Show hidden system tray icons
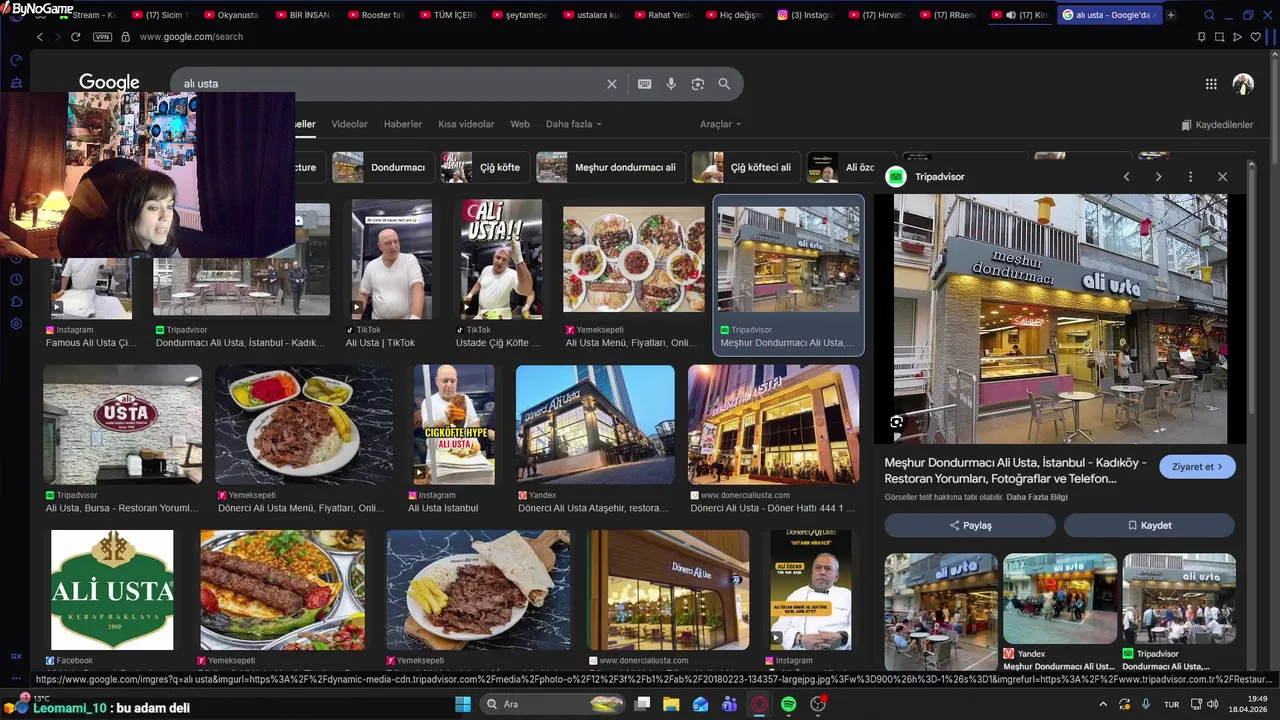Screen dimensions: 1280x720 point(1103,704)
